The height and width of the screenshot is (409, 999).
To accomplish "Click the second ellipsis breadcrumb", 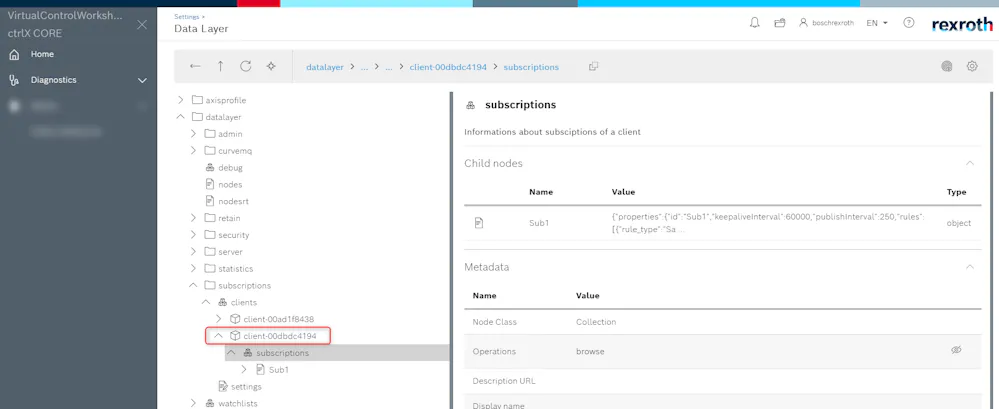I will (389, 67).
